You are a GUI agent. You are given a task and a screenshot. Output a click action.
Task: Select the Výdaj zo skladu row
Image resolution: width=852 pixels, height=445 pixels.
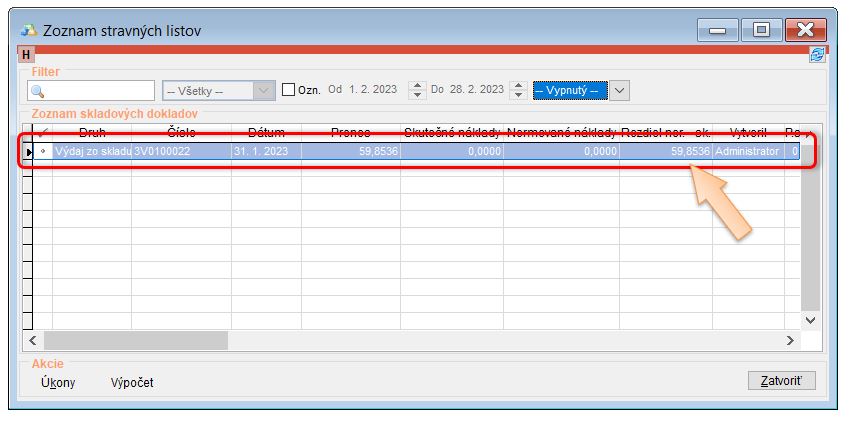click(x=92, y=152)
